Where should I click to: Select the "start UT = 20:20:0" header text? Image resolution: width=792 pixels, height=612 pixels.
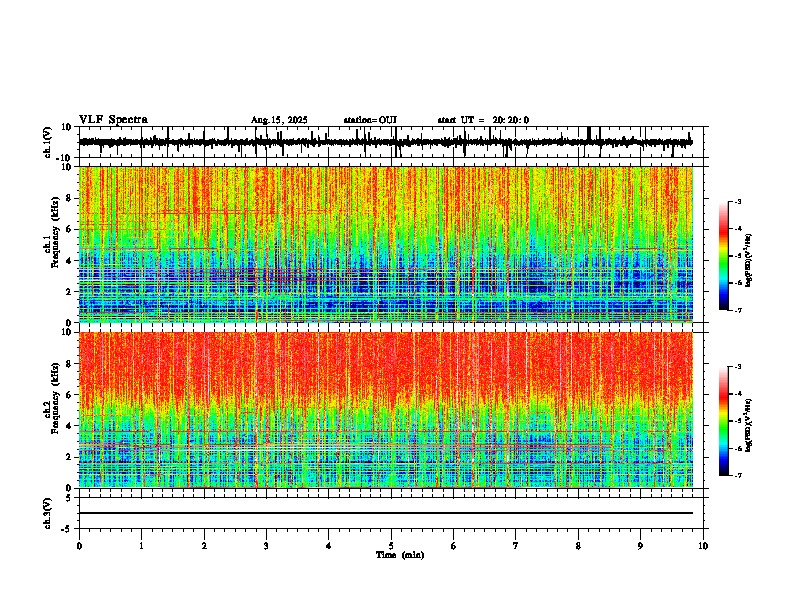tap(483, 120)
